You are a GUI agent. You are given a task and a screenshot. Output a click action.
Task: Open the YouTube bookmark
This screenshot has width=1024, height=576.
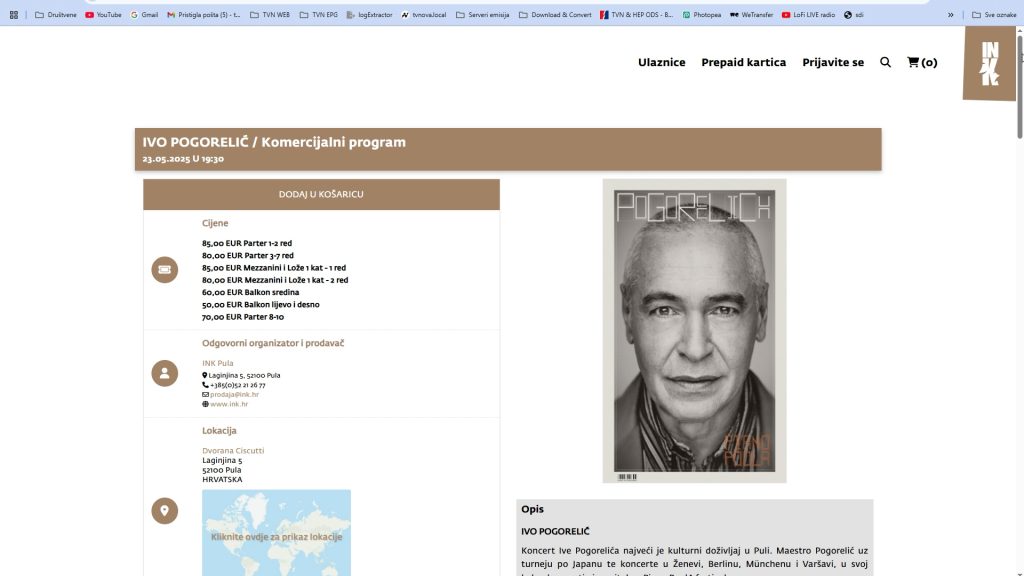point(103,14)
